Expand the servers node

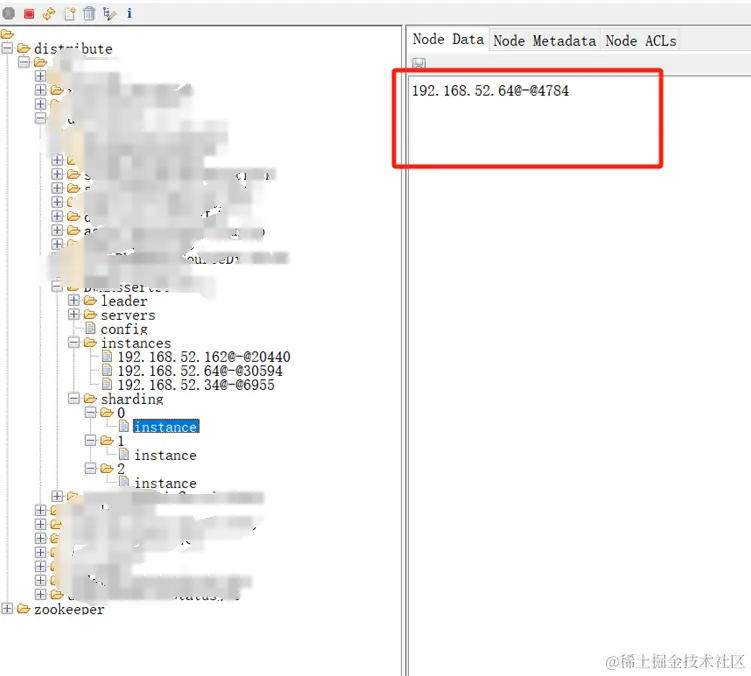74,314
